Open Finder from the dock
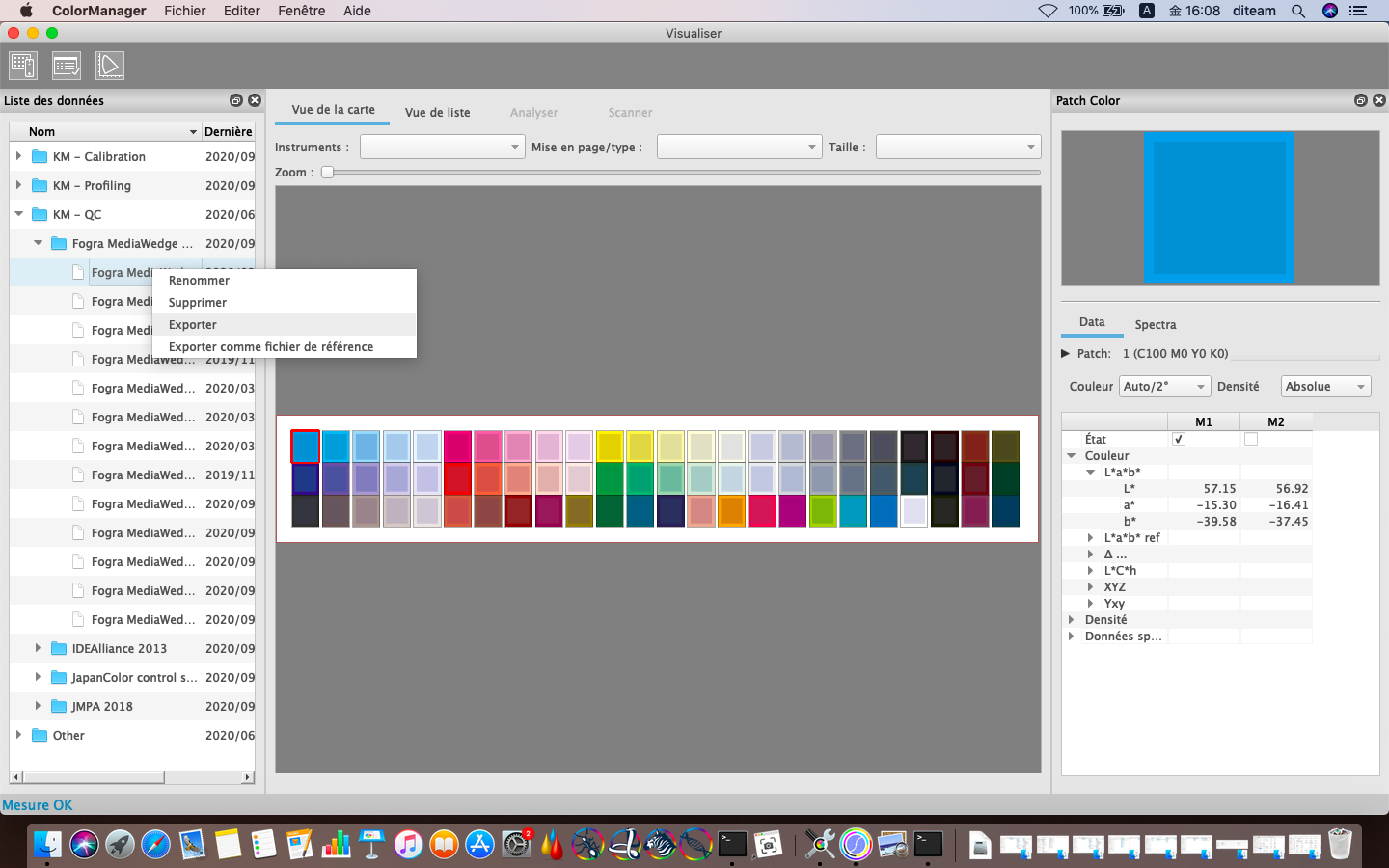The height and width of the screenshot is (868, 1389). coord(47,845)
